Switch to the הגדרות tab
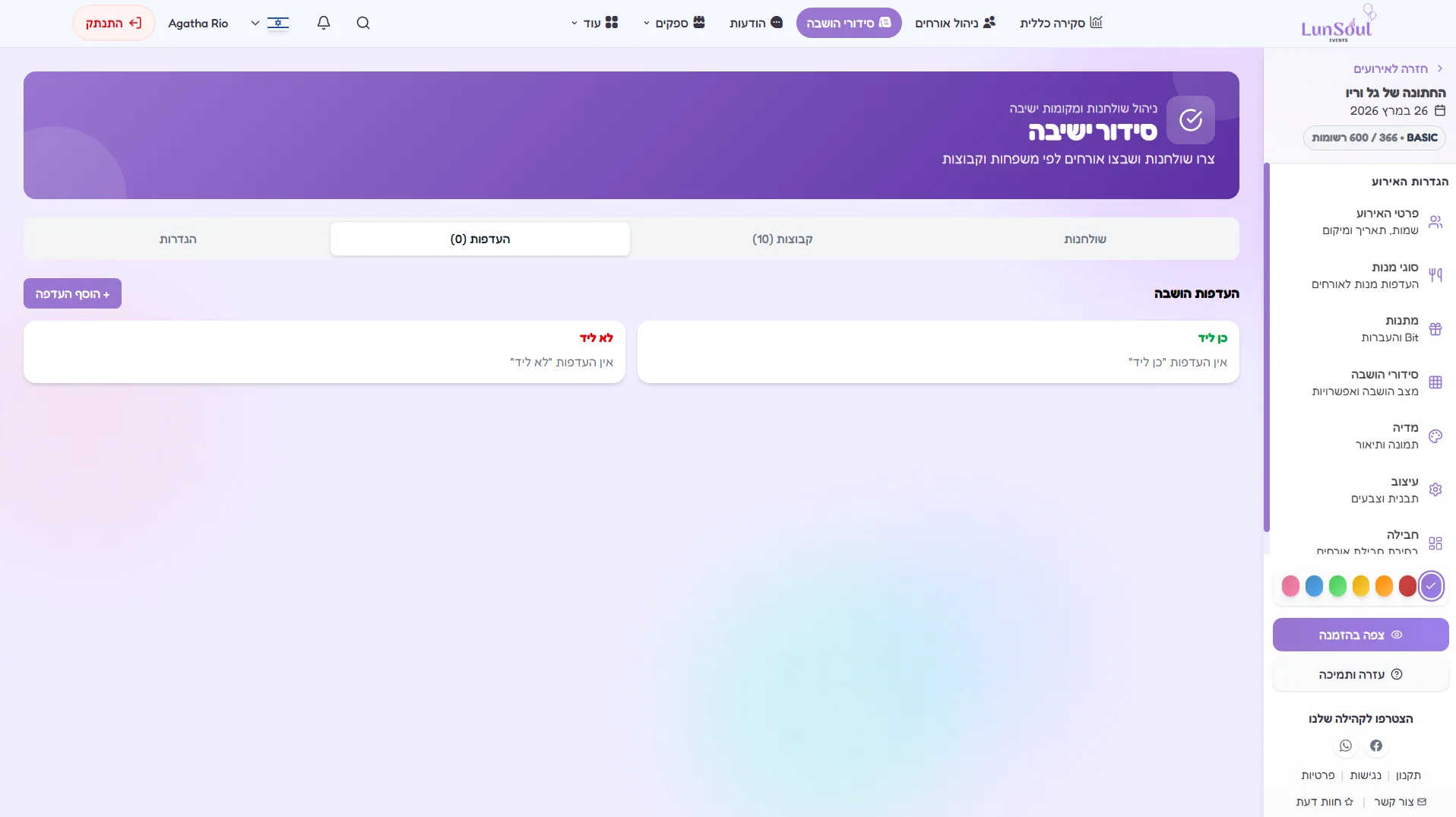This screenshot has width=1456, height=817. [178, 239]
